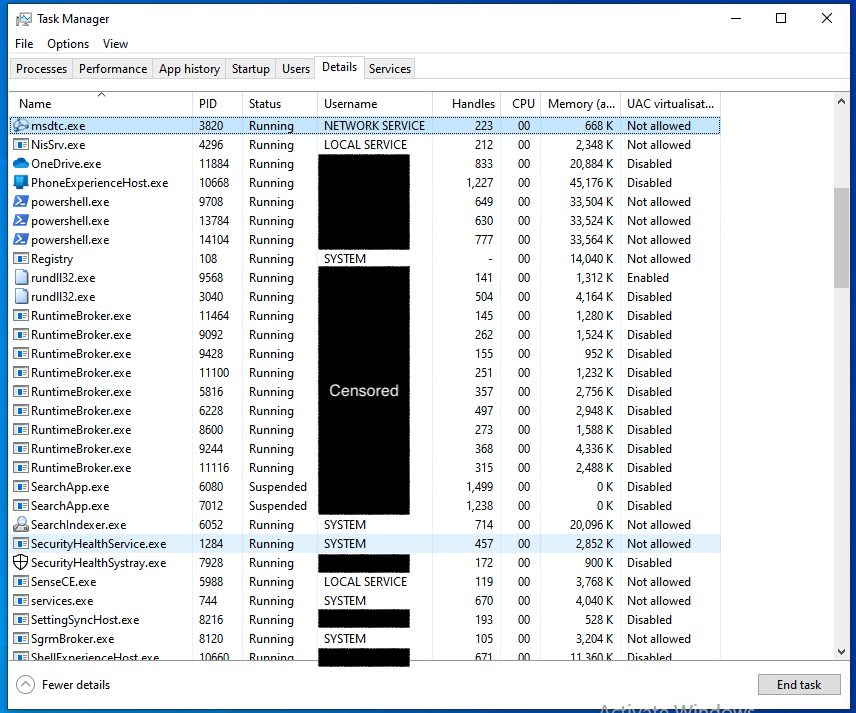
Task: Select PID cell 9244
Action: pyautogui.click(x=211, y=449)
